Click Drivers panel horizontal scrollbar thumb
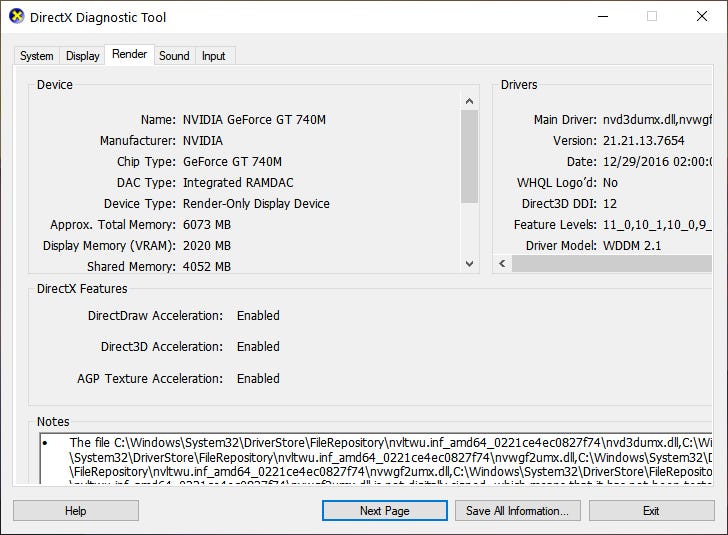728x535 pixels. click(x=611, y=263)
